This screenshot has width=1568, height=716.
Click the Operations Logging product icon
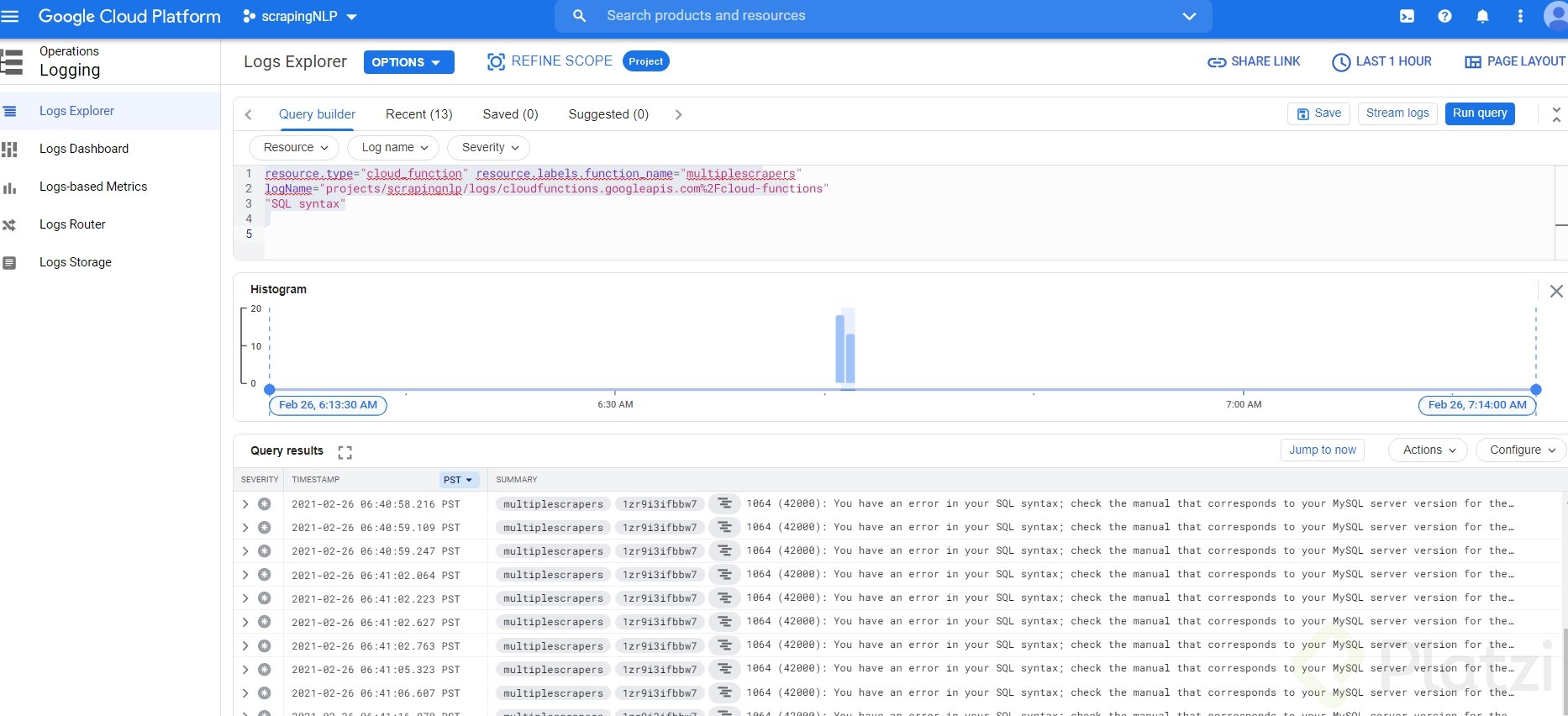(12, 61)
